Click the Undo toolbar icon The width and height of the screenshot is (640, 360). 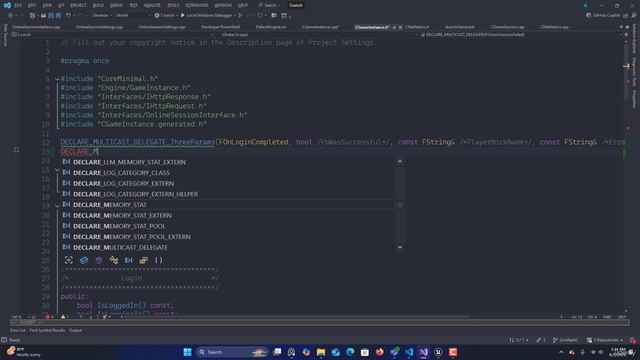click(x=69, y=16)
